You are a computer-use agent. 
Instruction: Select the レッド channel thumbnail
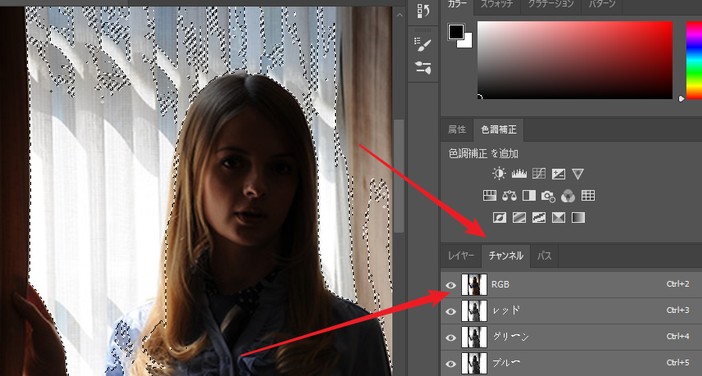tap(474, 311)
